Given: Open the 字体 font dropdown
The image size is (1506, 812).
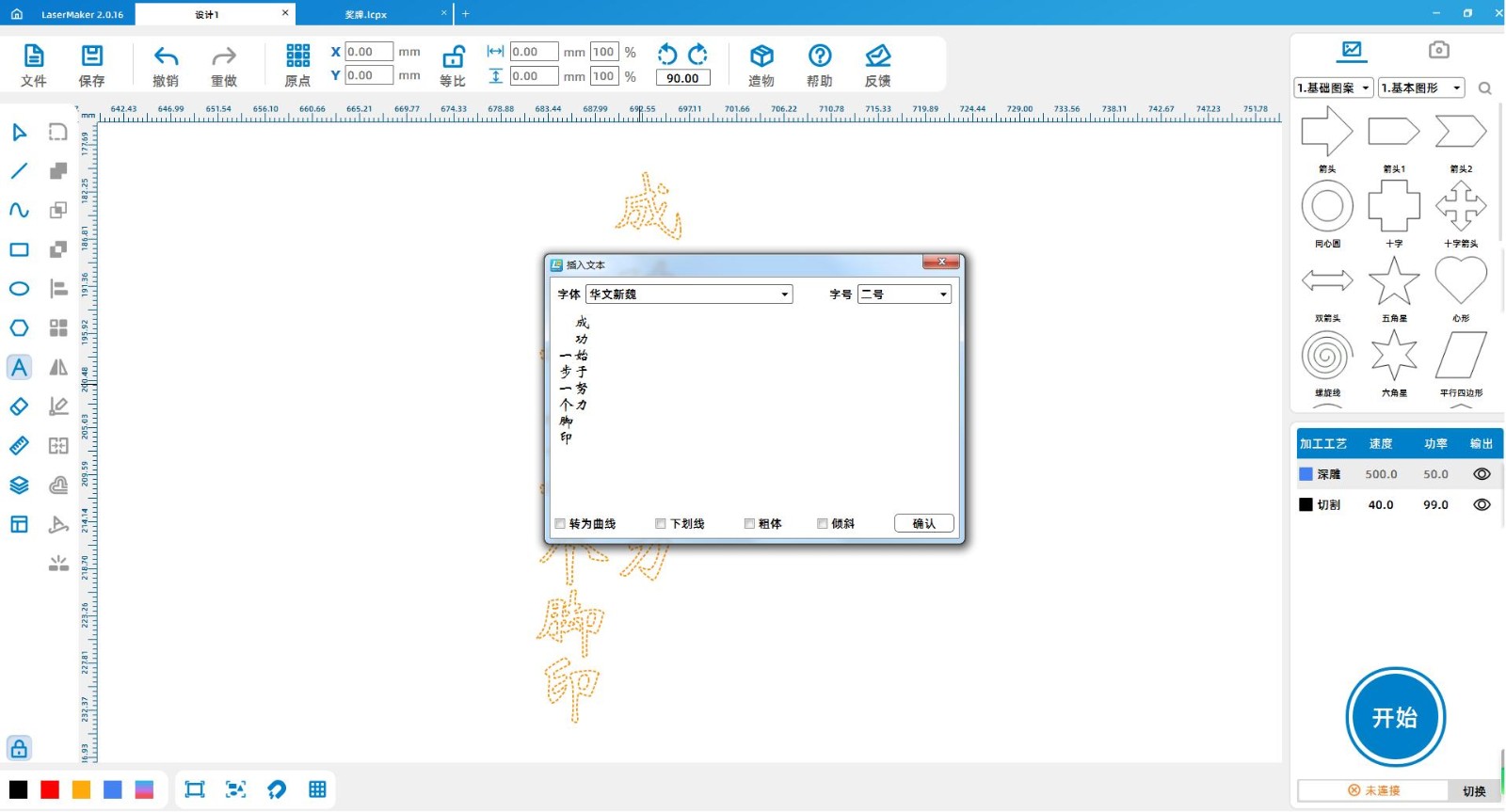Looking at the screenshot, I should coord(784,295).
